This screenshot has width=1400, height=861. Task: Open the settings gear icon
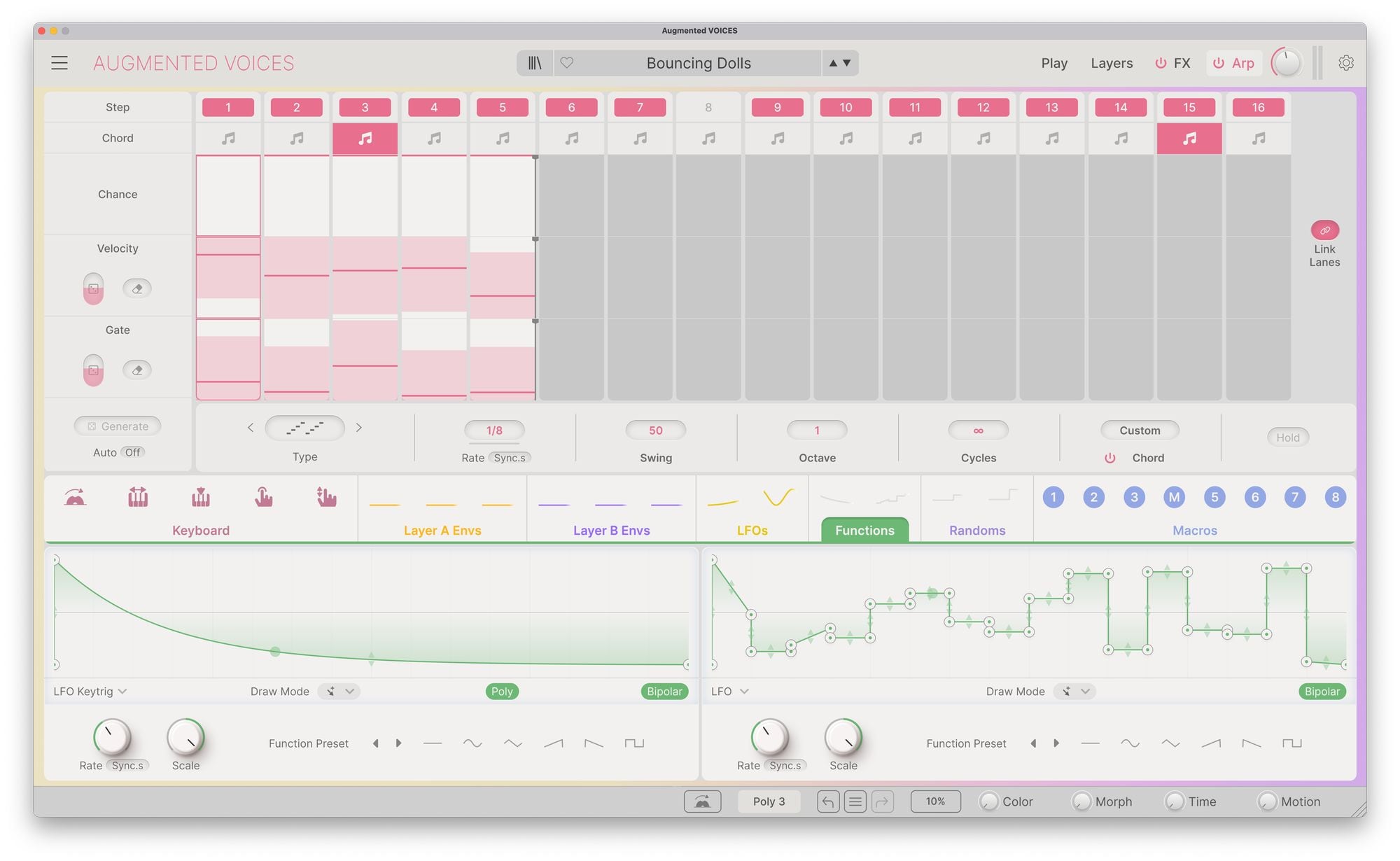click(1345, 63)
